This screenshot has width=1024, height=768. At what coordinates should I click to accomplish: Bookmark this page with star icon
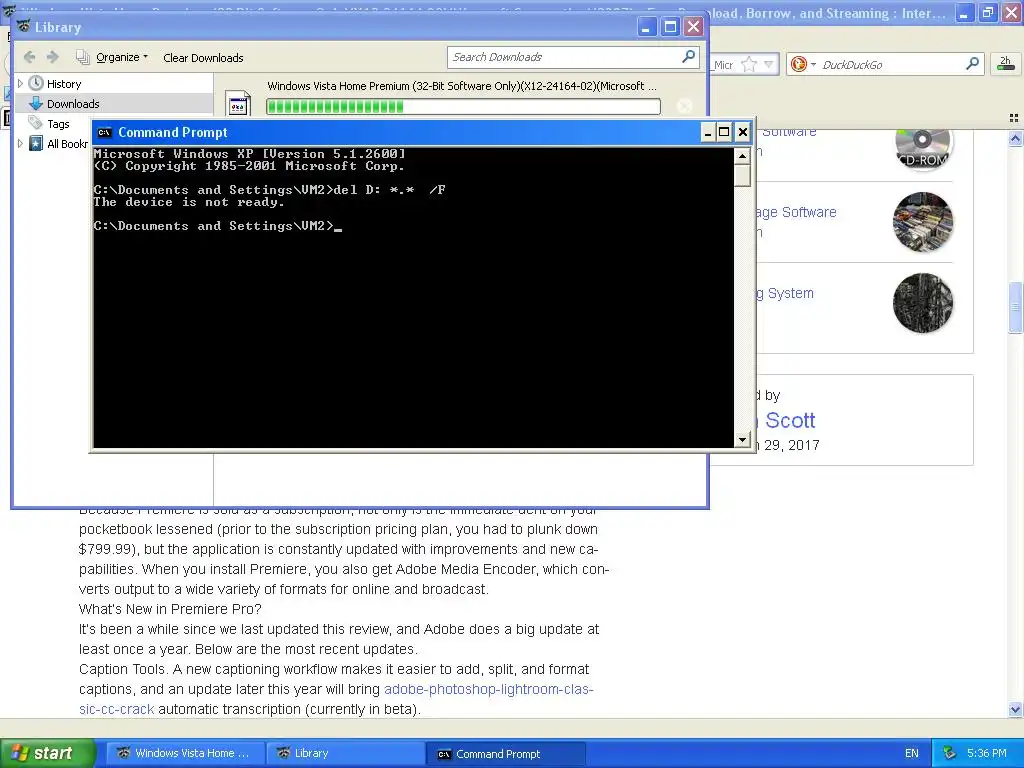coord(749,65)
